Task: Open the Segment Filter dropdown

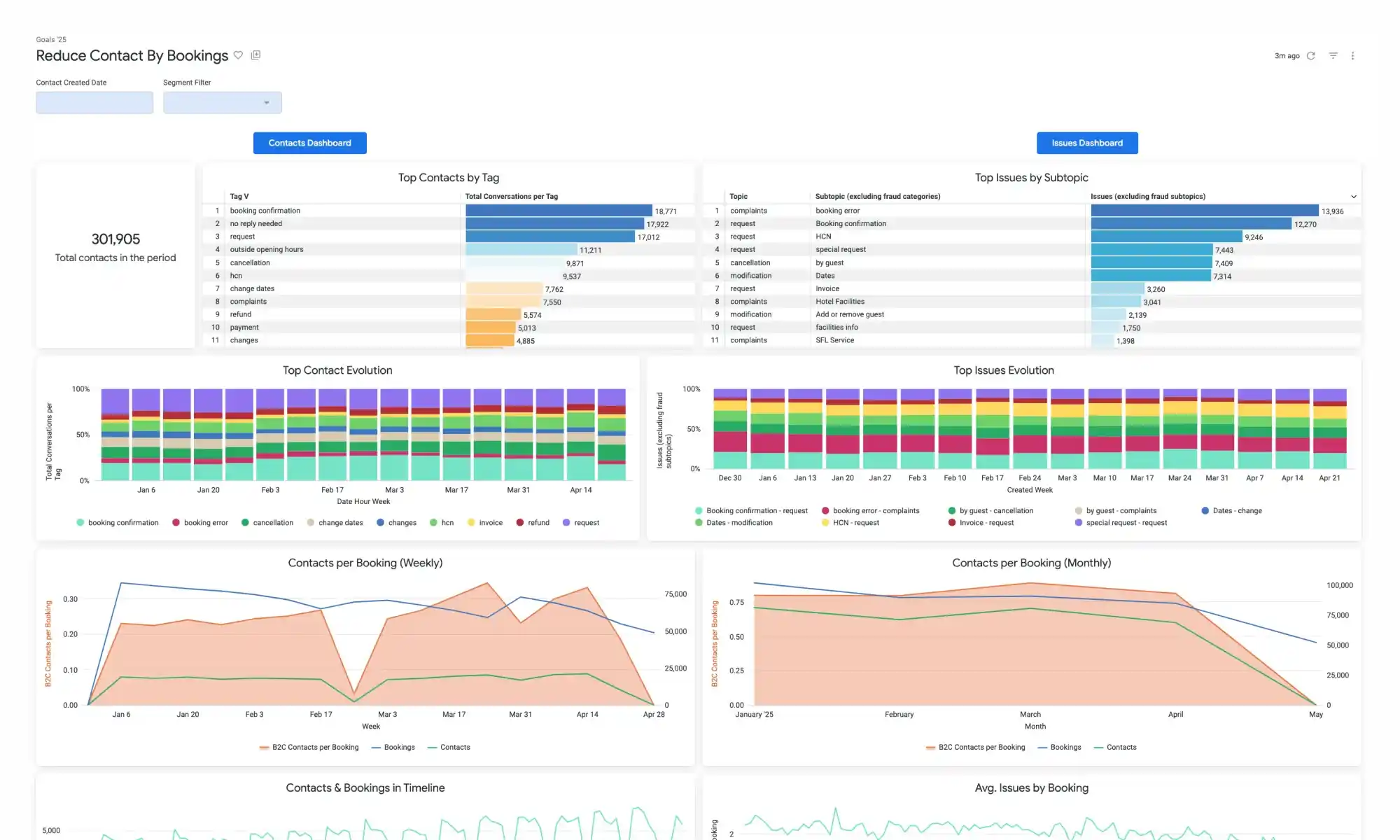Action: (223, 103)
